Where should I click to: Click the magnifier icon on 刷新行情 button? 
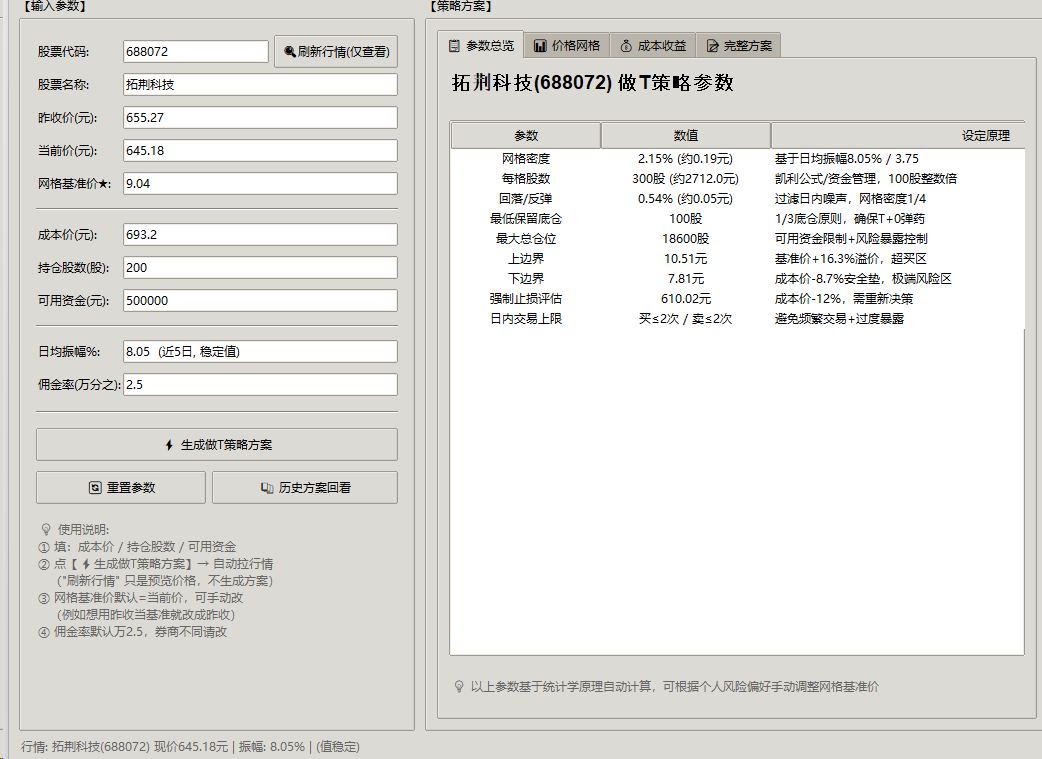(x=290, y=52)
